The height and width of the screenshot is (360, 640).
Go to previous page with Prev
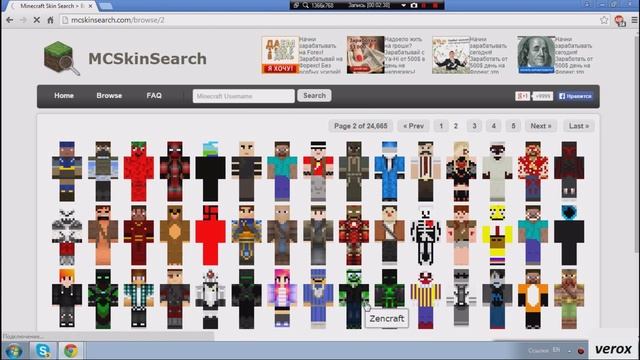(413, 126)
